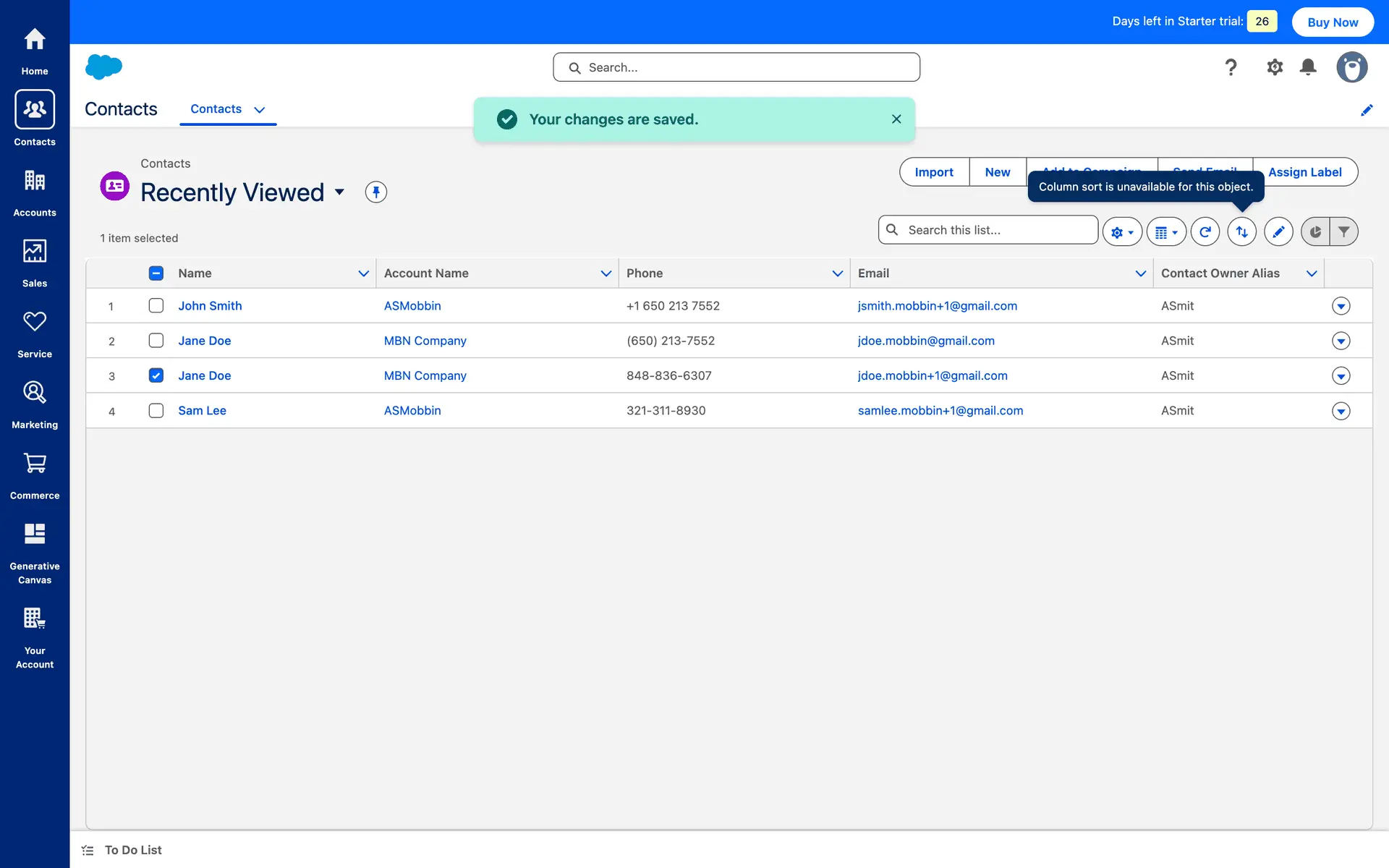This screenshot has width=1389, height=868.
Task: Toggle the select-all header checkbox
Action: (x=156, y=273)
